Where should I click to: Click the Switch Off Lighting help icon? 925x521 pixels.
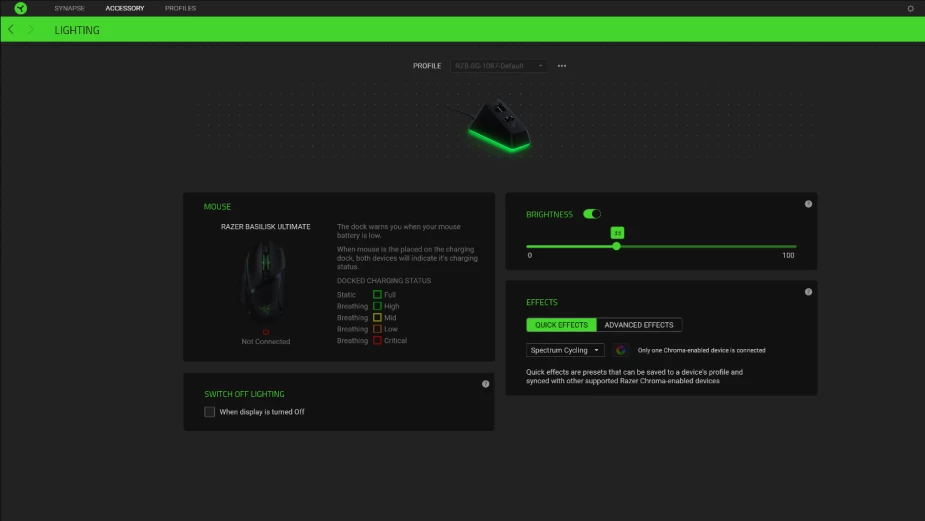486,384
